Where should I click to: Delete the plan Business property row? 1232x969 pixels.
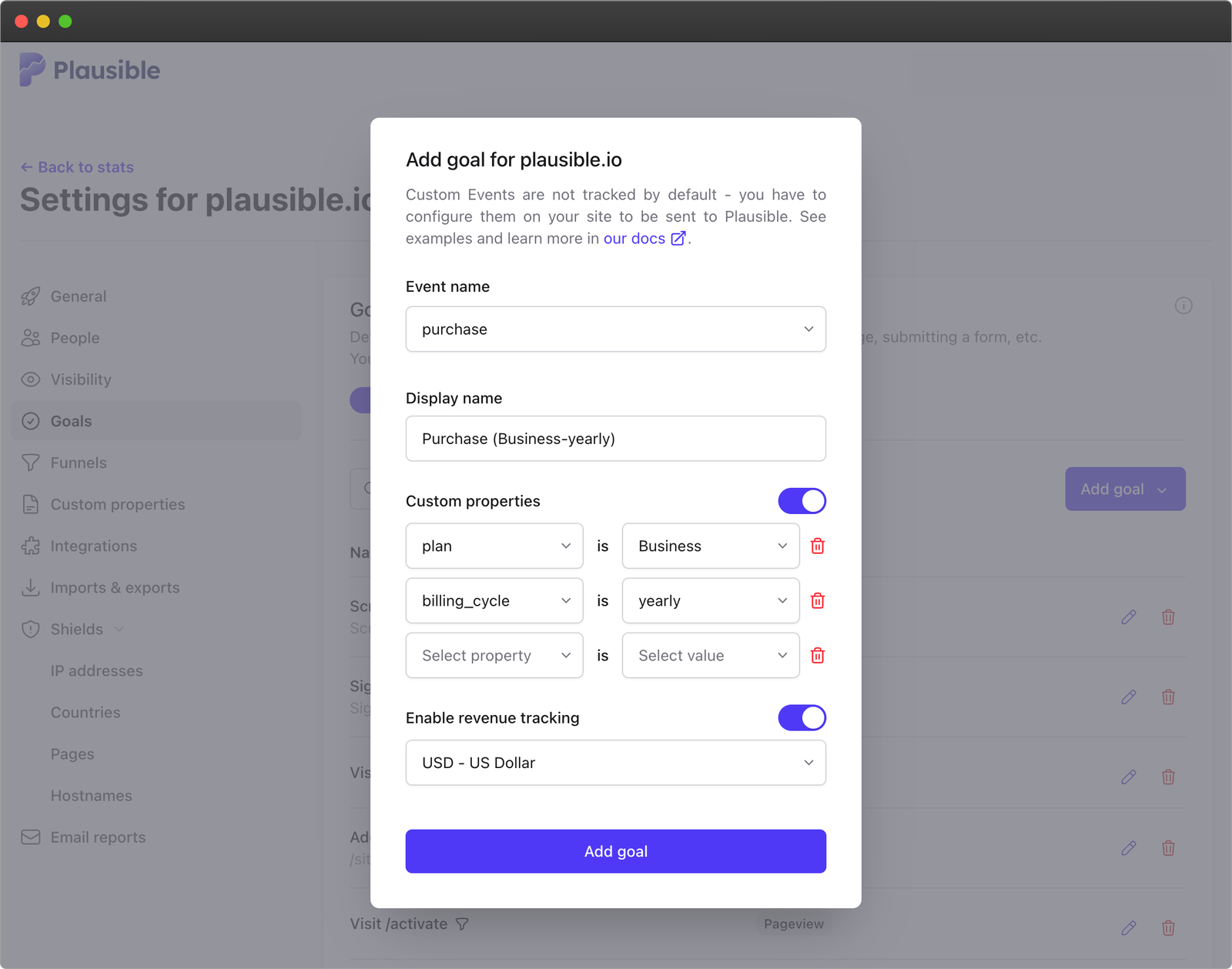(817, 546)
